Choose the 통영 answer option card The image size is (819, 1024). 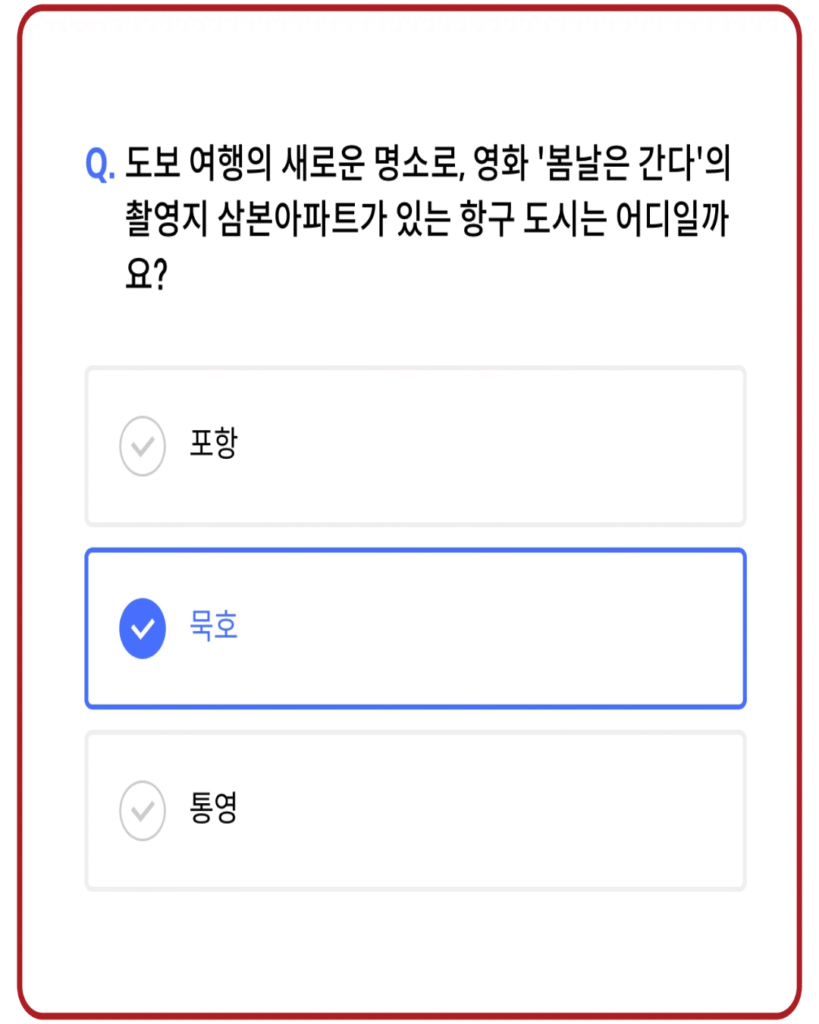pos(415,810)
